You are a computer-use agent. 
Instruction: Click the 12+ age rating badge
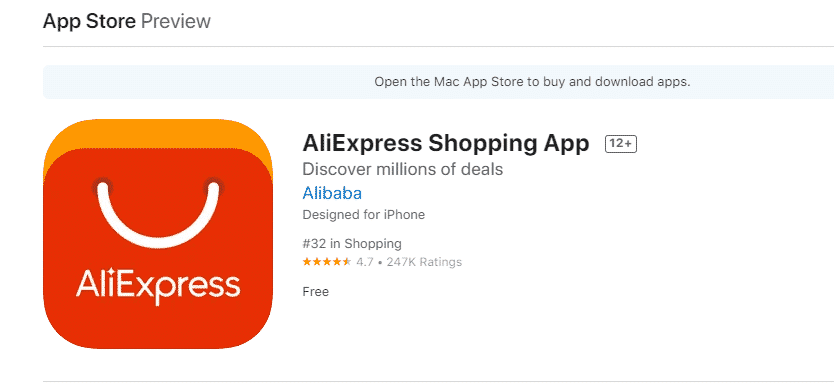(621, 144)
